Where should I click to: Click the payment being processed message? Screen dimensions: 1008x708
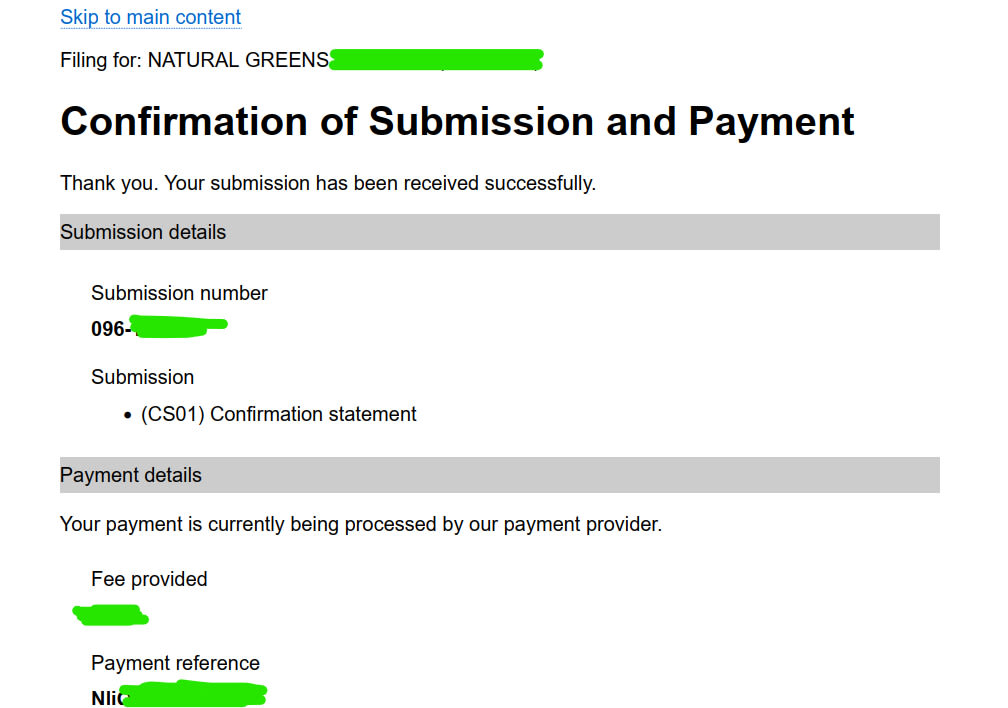pos(361,524)
